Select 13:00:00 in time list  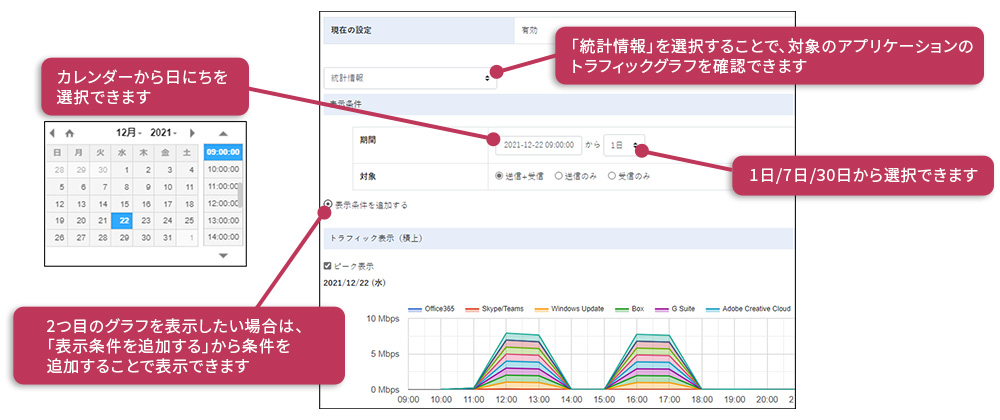coord(223,221)
